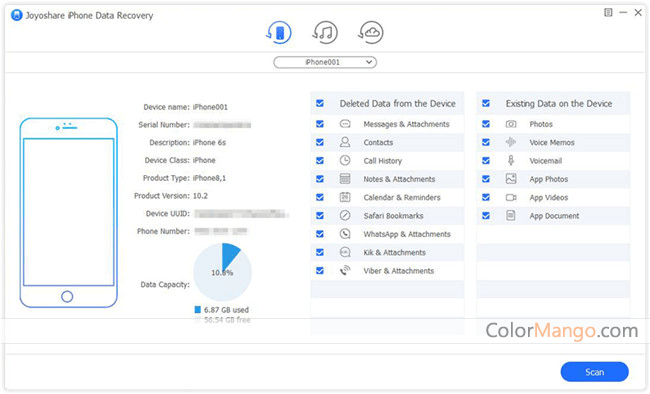The width and height of the screenshot is (650, 394).
Task: Click the WhatsApp phone icon
Action: coord(345,234)
